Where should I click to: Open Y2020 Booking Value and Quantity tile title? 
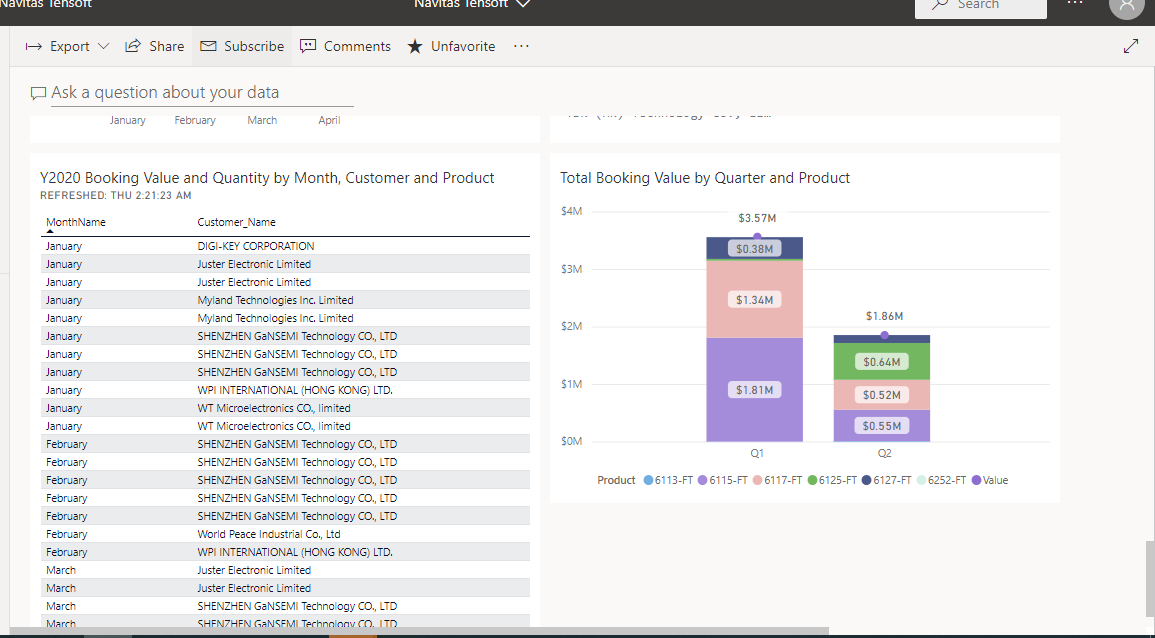[267, 178]
